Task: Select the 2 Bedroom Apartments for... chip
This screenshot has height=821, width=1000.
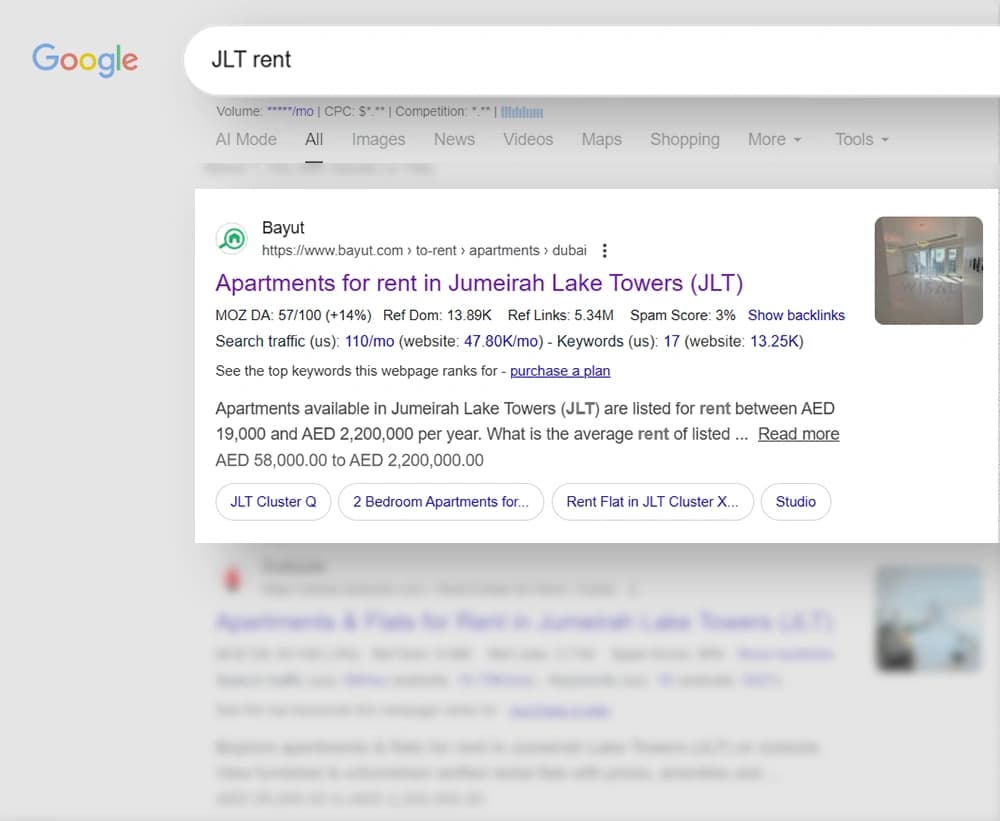Action: pyautogui.click(x=441, y=501)
